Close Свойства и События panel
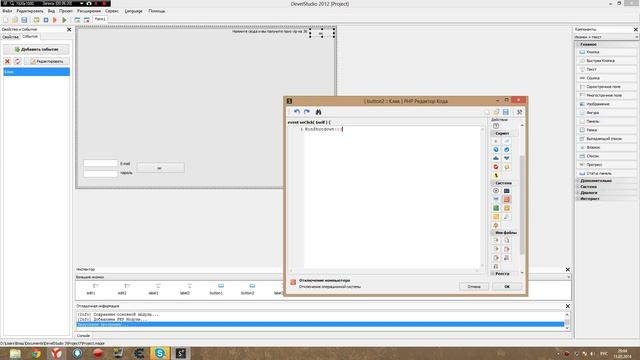 [69, 29]
